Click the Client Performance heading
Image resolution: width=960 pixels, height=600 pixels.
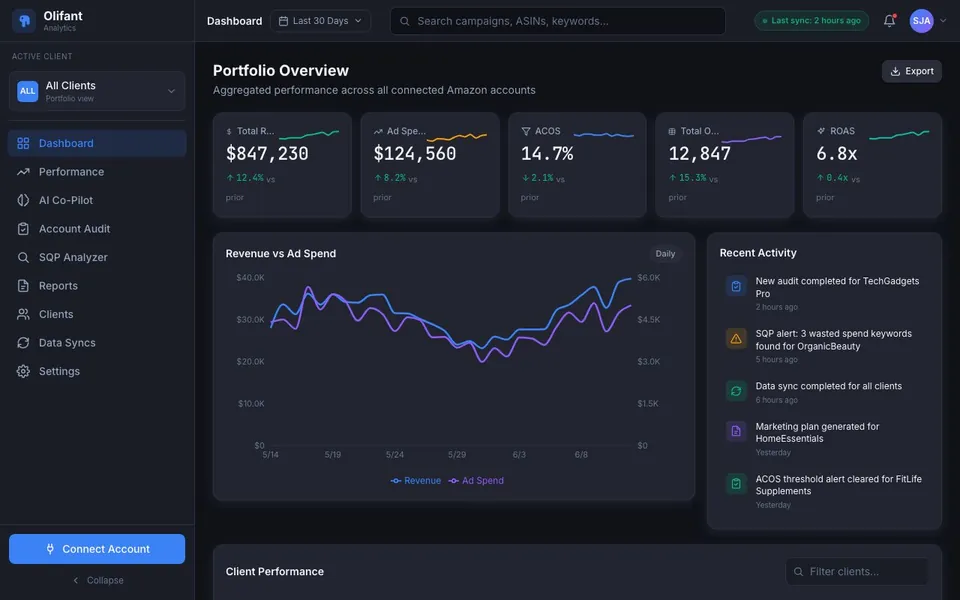275,572
